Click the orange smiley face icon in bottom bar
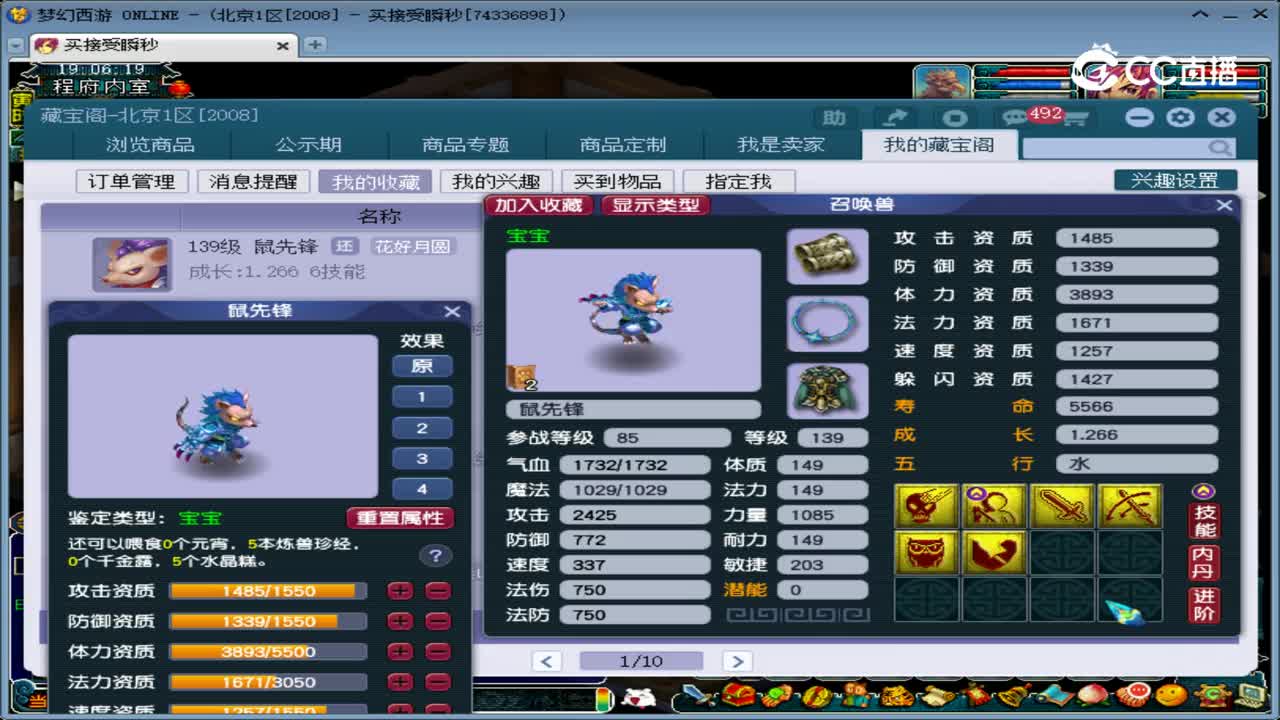The image size is (1280, 720). pos(1172,695)
